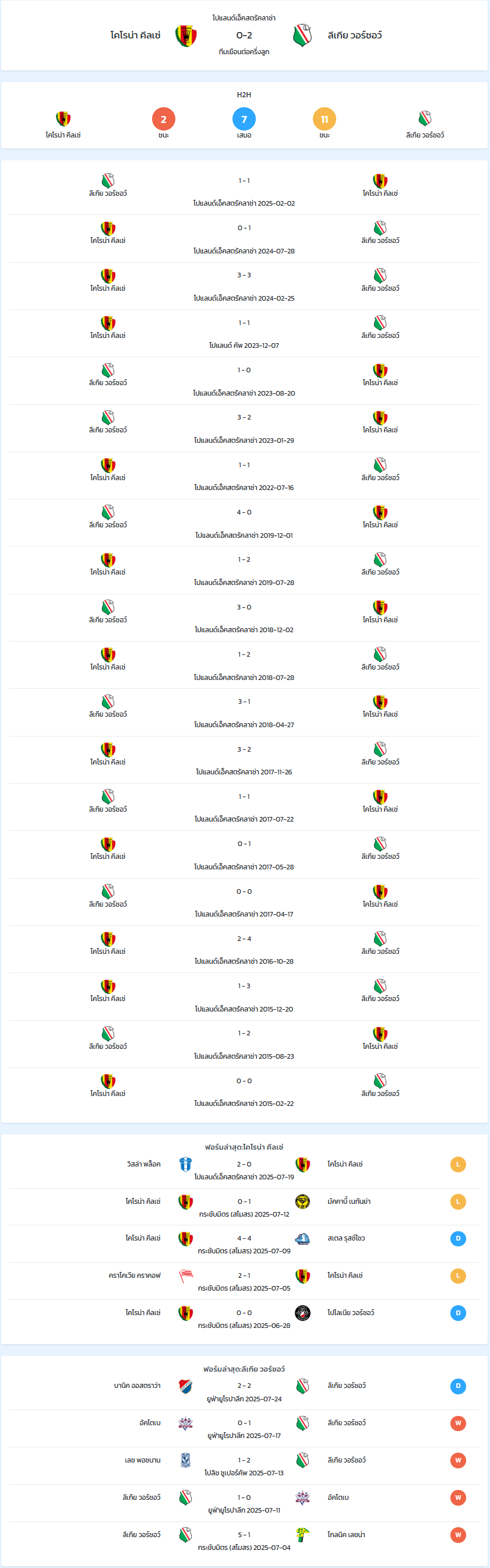Click the W badge for Lech Poznan match

pos(458,1460)
